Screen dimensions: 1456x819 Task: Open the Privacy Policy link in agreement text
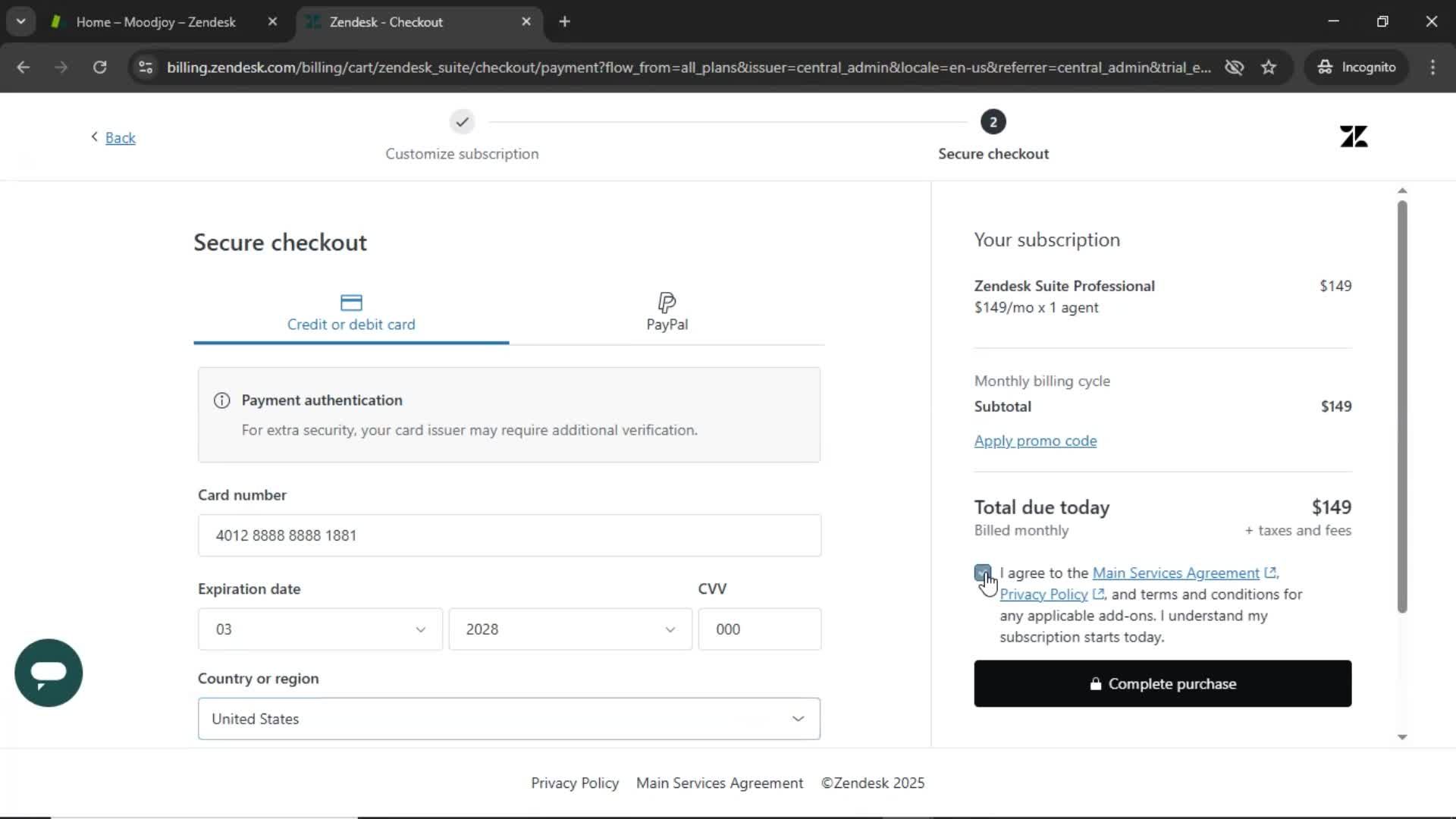pos(1043,595)
